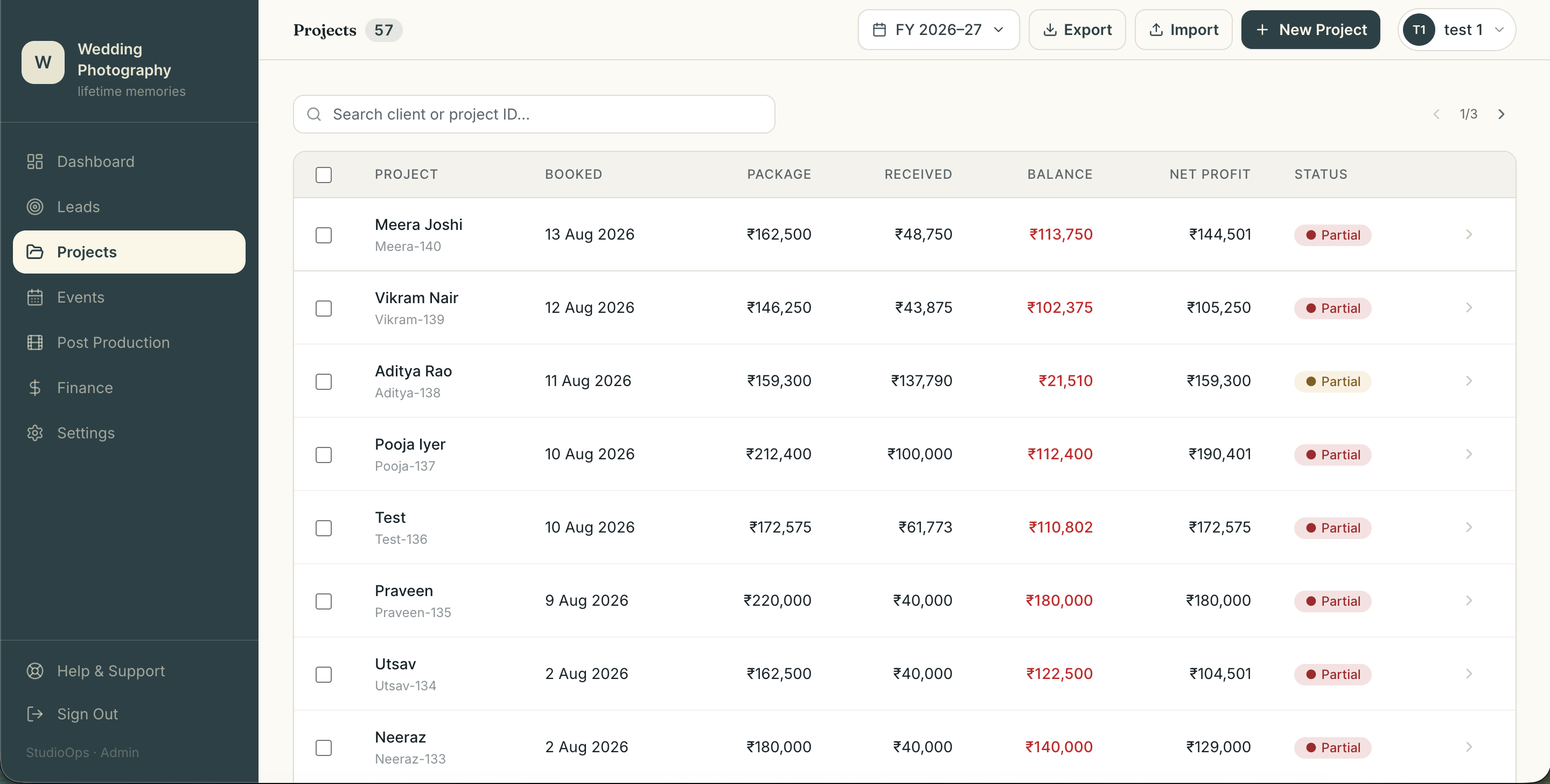The height and width of the screenshot is (784, 1550).
Task: Click Sign Out in the sidebar
Action: [129, 713]
